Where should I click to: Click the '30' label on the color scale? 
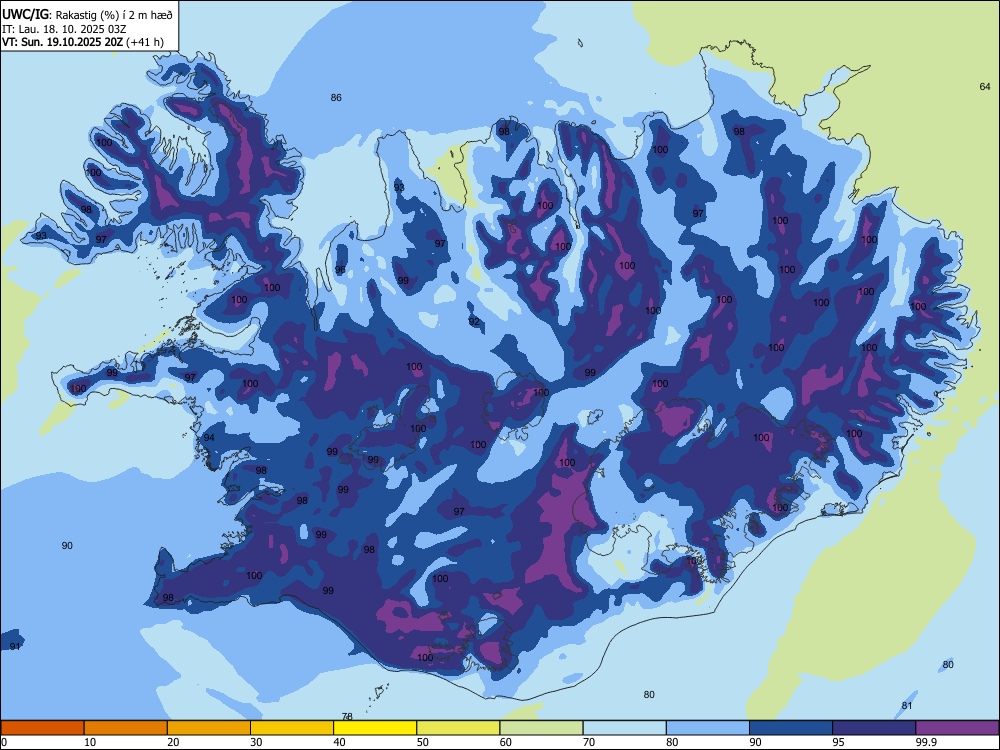click(x=256, y=742)
